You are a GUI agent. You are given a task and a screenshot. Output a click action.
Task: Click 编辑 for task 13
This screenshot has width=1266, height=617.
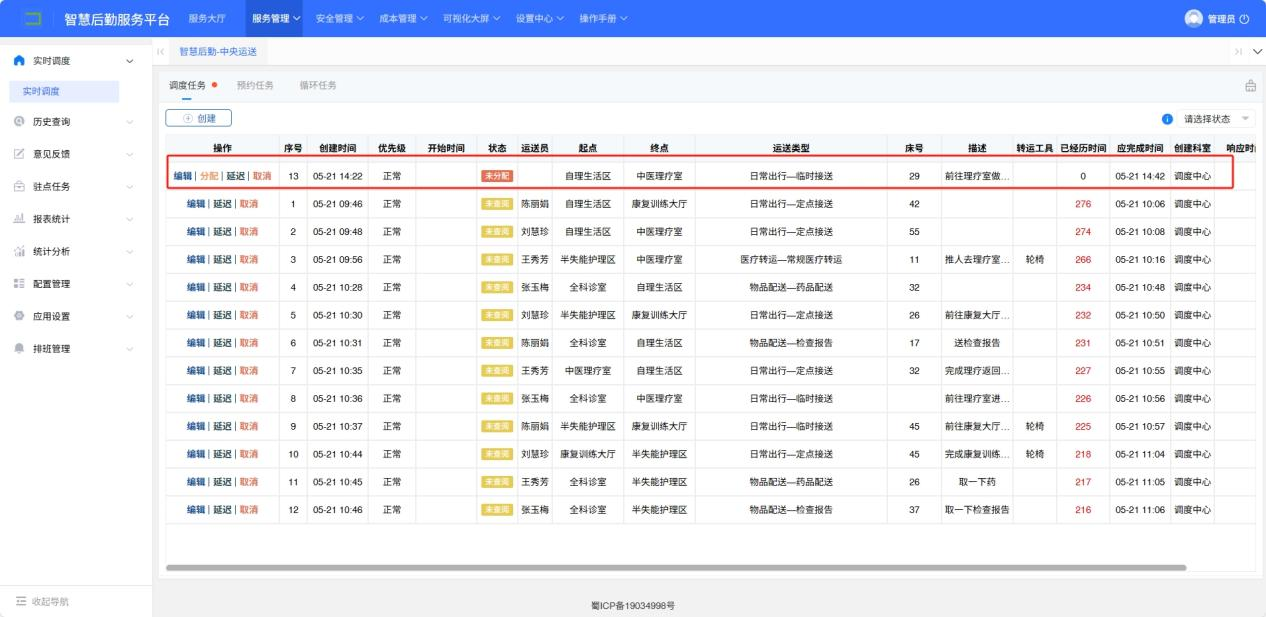[x=183, y=176]
